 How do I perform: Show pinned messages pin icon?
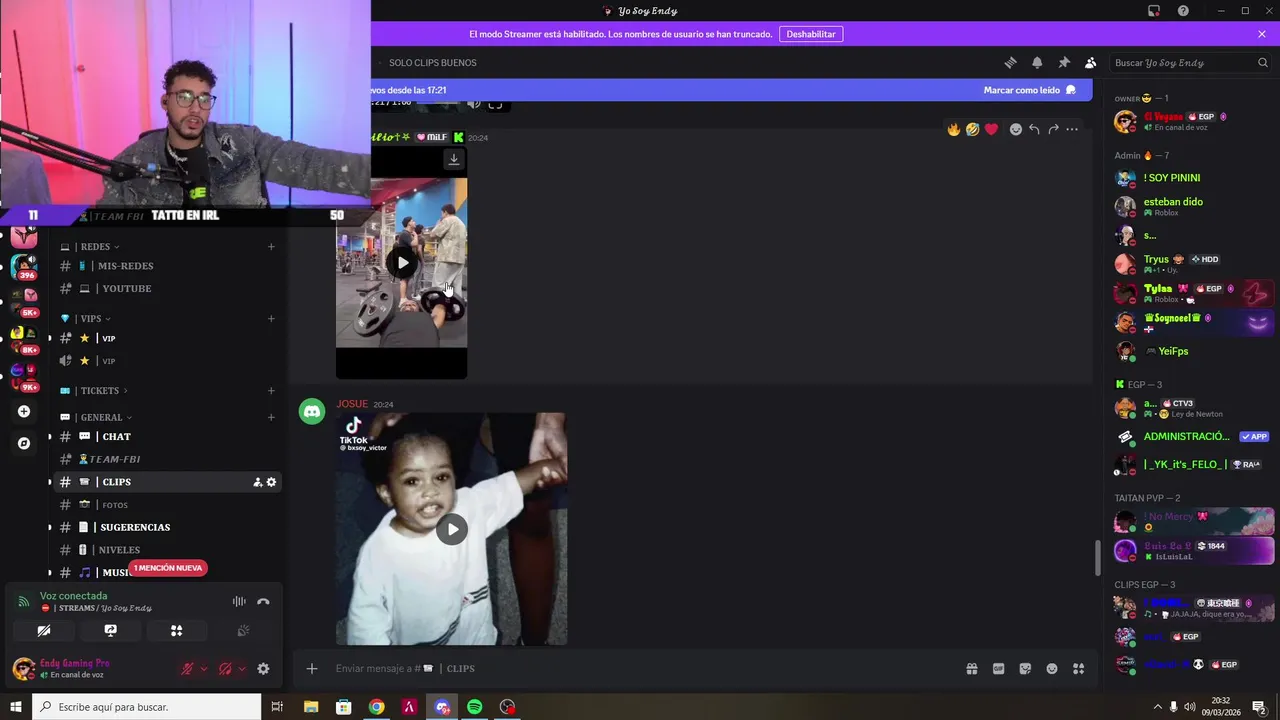(x=1064, y=62)
